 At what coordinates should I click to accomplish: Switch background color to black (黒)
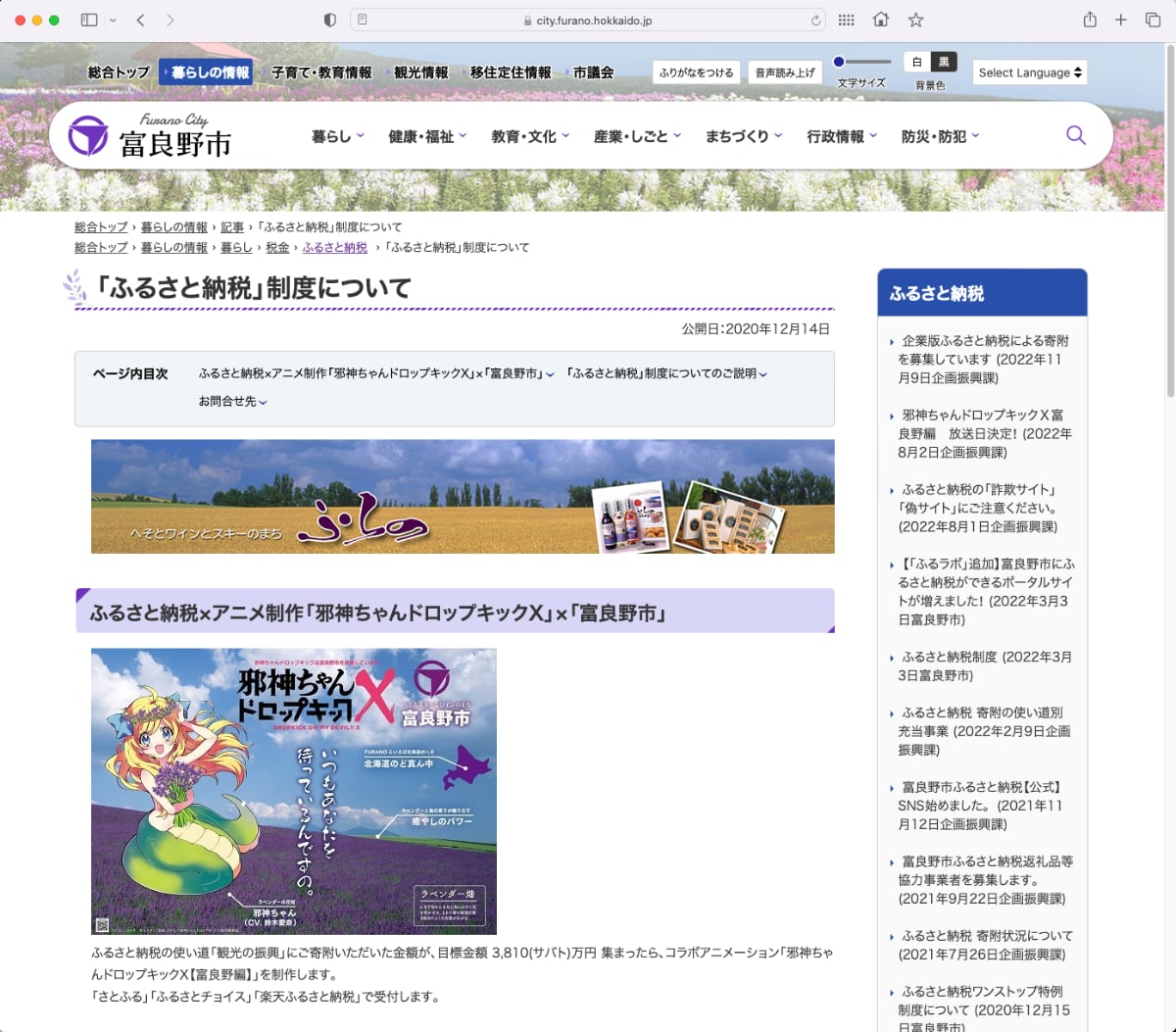click(944, 62)
